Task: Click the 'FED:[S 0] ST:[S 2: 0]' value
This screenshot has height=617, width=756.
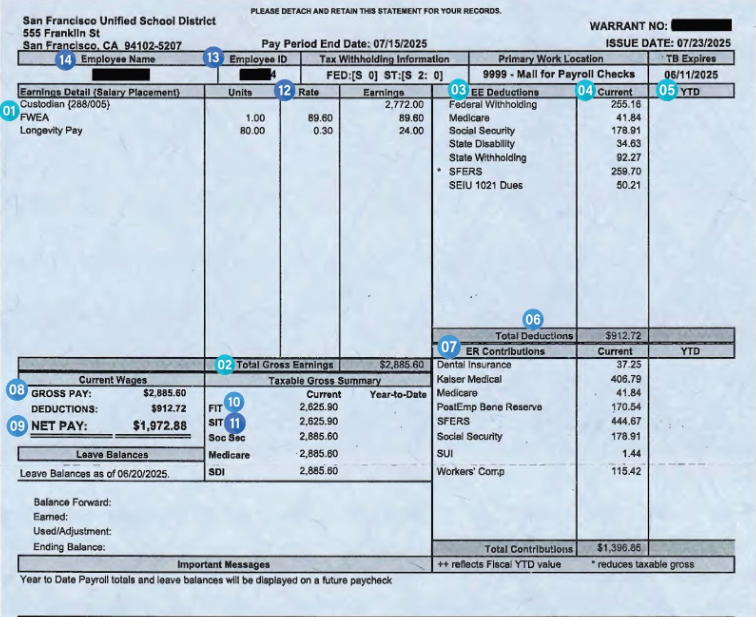Action: coord(384,75)
